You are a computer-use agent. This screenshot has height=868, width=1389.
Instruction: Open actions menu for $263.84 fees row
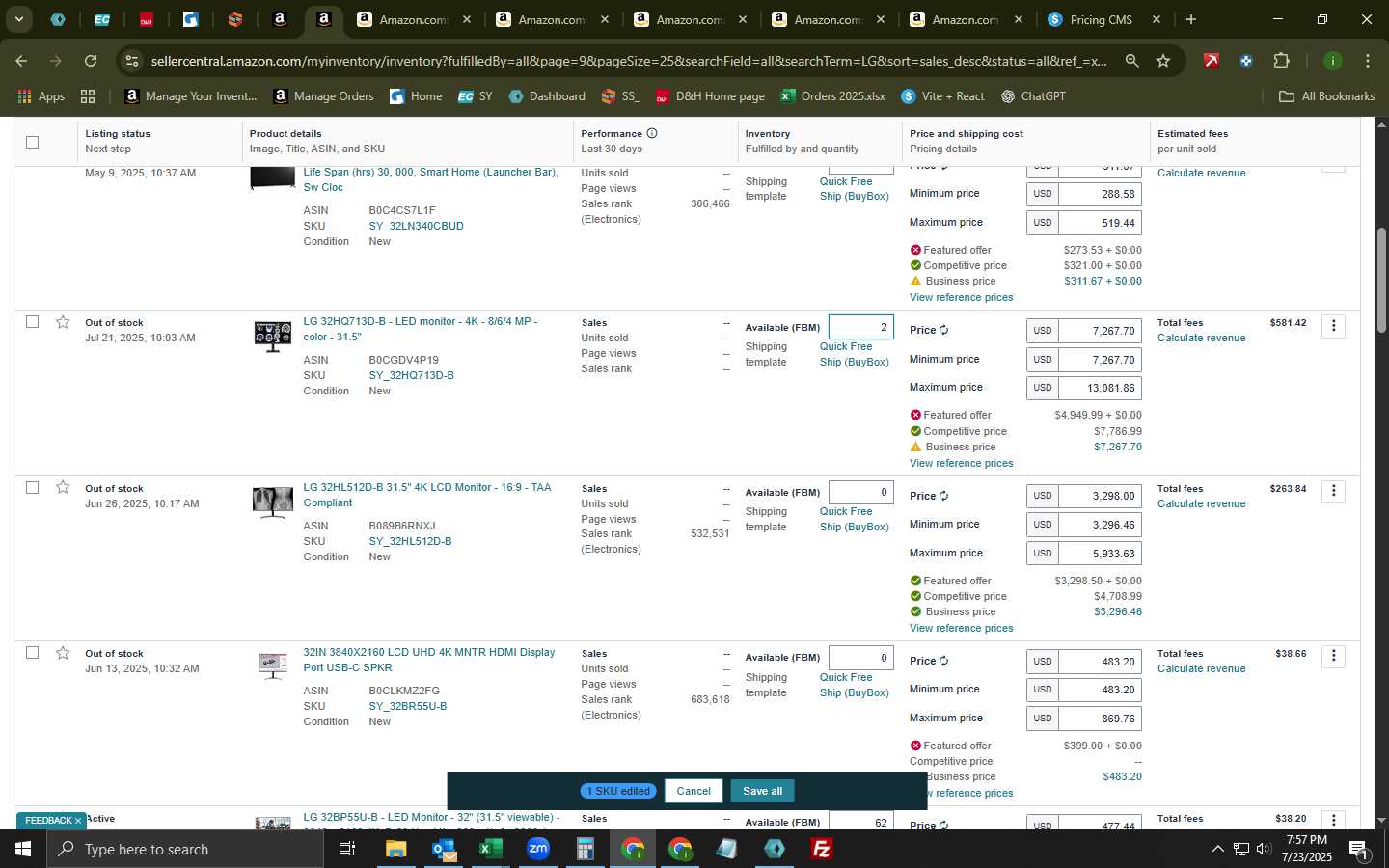coord(1334,491)
